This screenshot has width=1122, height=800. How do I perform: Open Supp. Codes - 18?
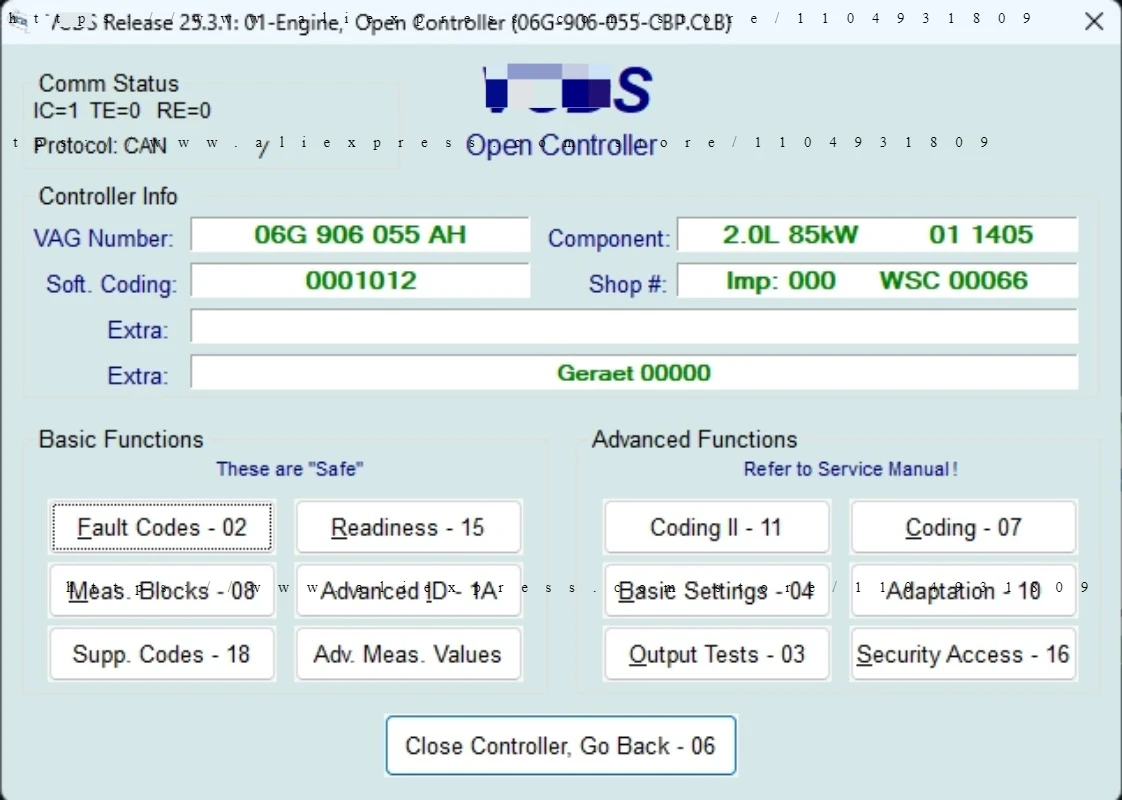(162, 654)
